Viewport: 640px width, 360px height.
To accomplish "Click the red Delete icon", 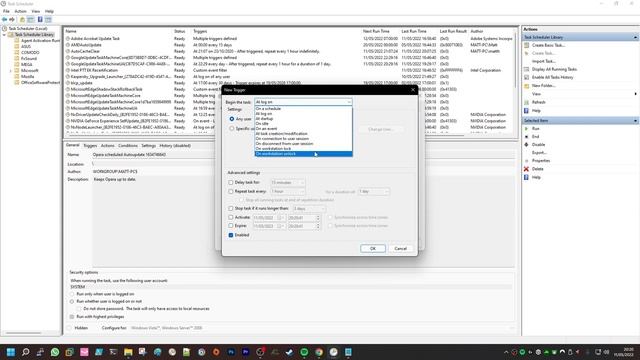I will click(x=527, y=169).
